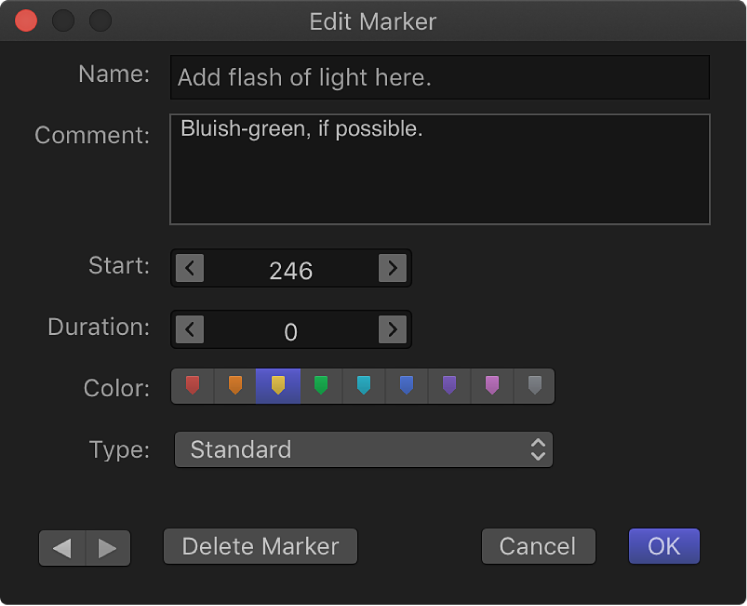Decrease the Start value
The width and height of the screenshot is (747, 606).
click(x=190, y=268)
